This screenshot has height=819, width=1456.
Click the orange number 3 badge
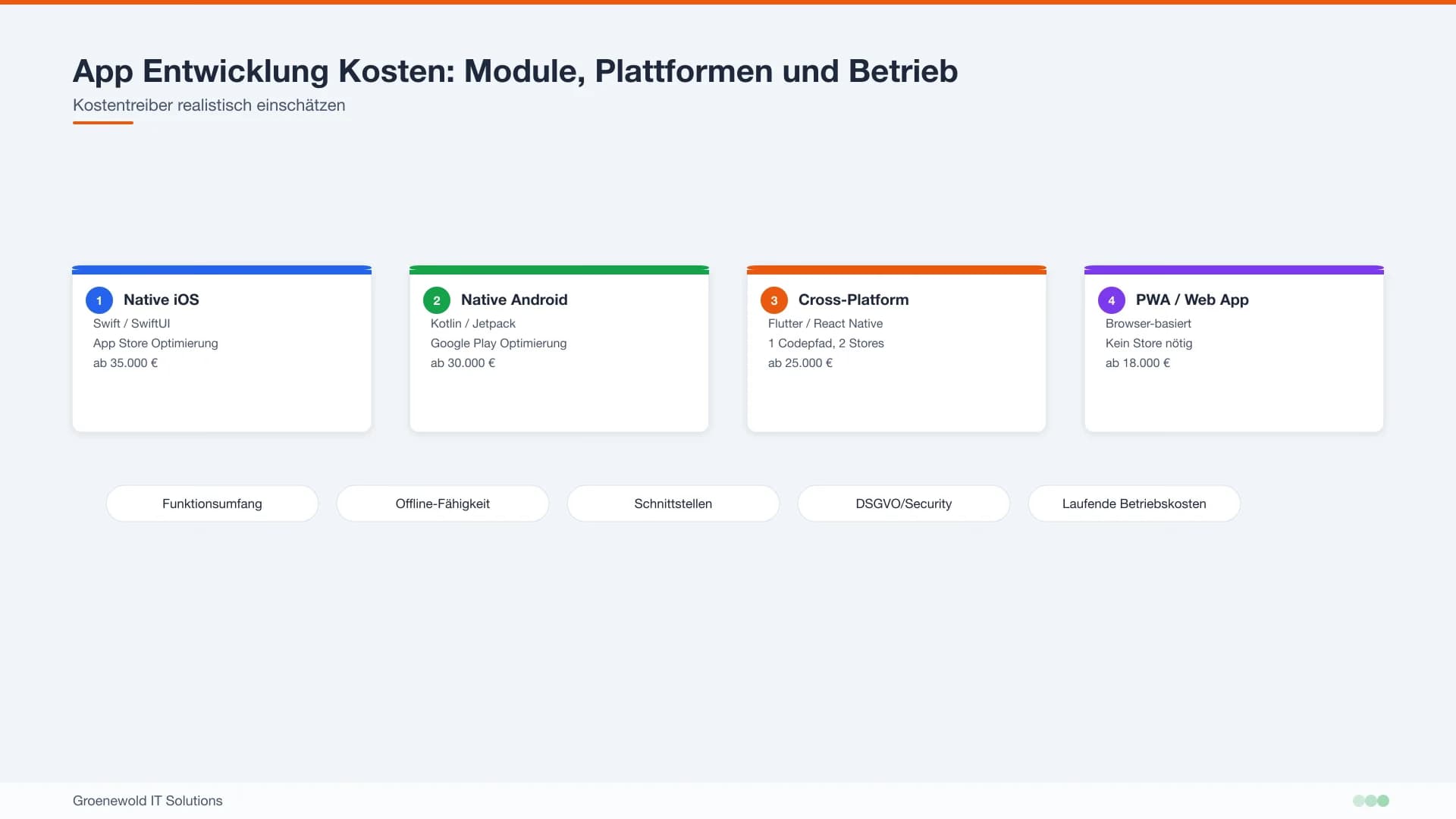point(774,300)
